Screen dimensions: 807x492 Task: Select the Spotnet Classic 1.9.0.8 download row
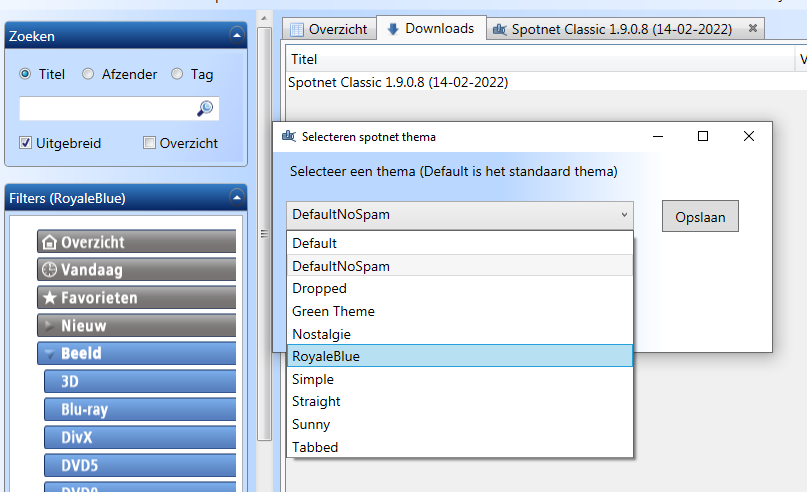547,82
